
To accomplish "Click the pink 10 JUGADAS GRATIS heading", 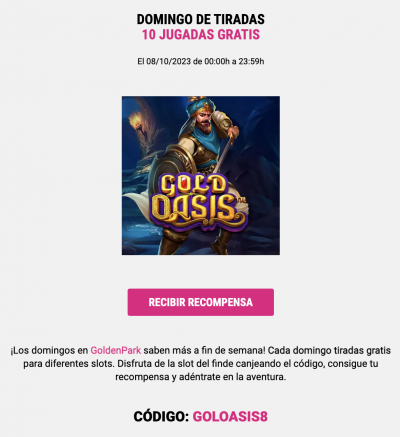I will point(201,35).
